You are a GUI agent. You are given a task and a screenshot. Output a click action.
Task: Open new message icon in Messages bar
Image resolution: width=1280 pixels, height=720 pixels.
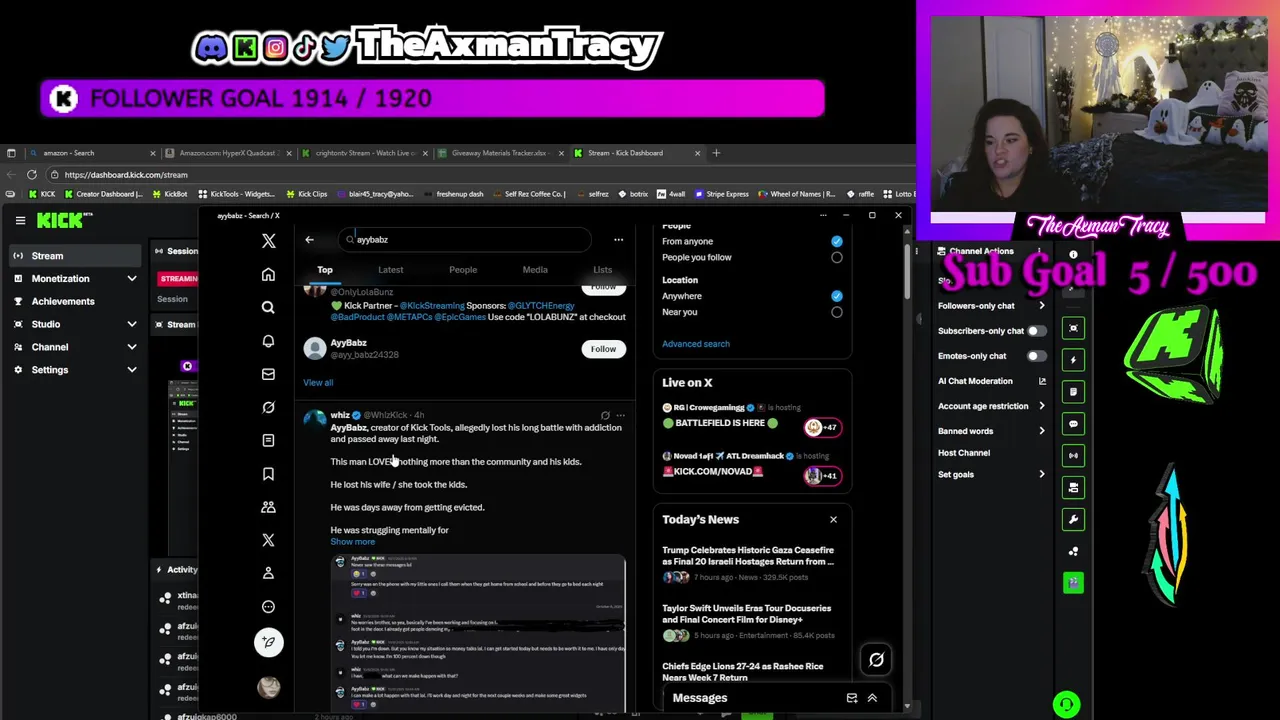pyautogui.click(x=852, y=698)
